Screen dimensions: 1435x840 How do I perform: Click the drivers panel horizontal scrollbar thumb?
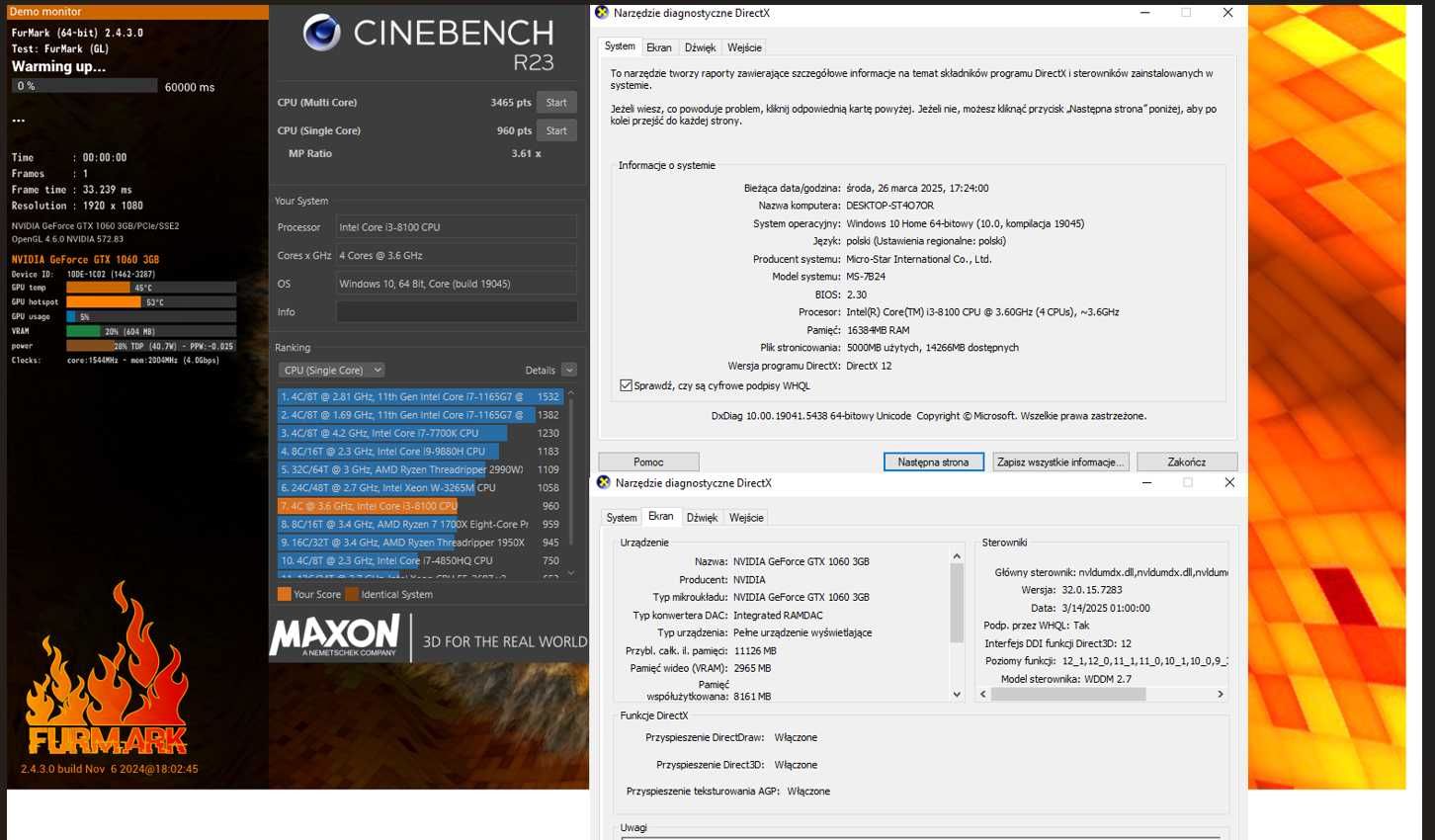[1068, 694]
